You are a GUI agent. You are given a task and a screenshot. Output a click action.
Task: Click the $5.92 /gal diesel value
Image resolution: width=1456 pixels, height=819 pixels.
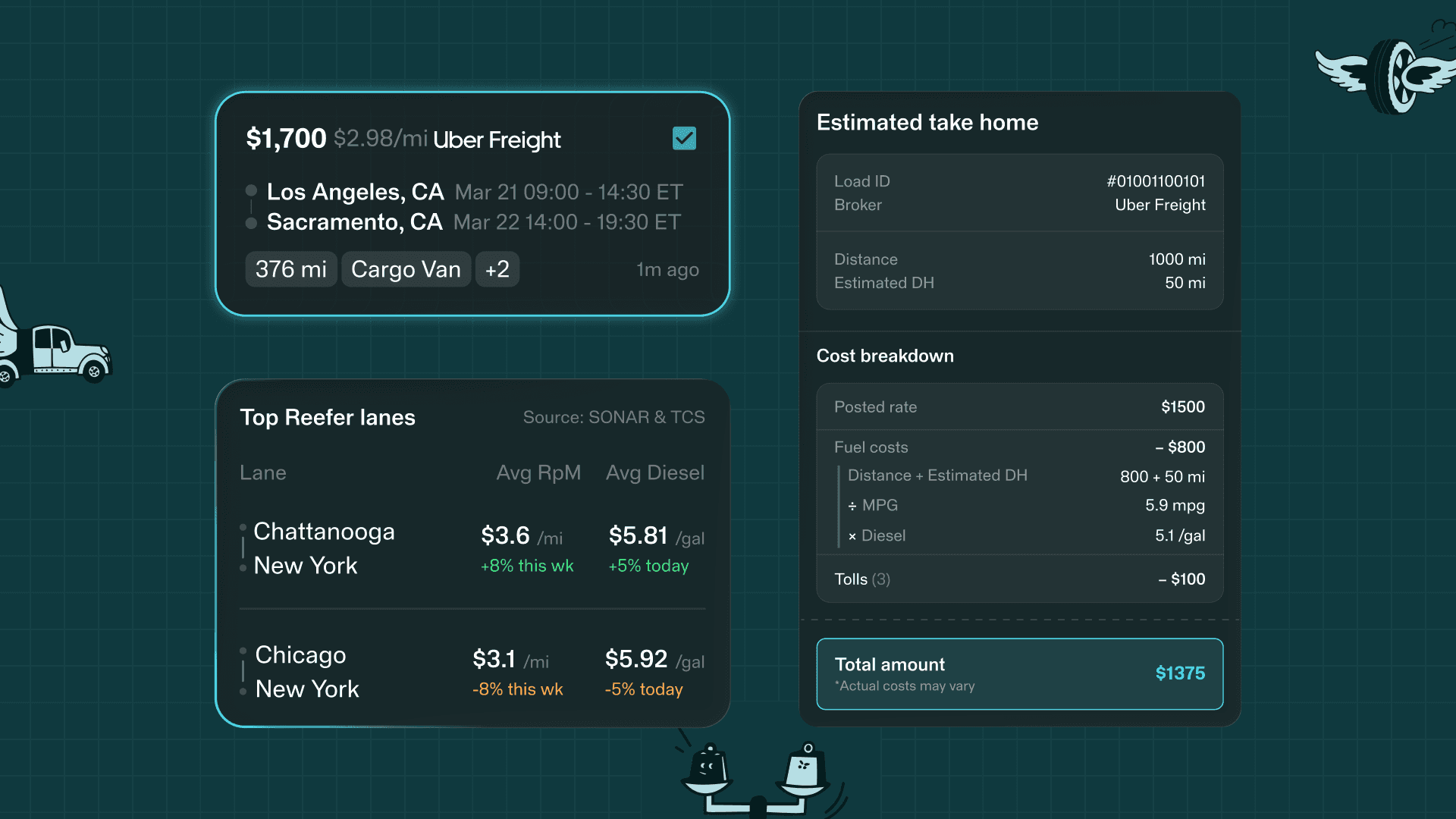point(655,660)
